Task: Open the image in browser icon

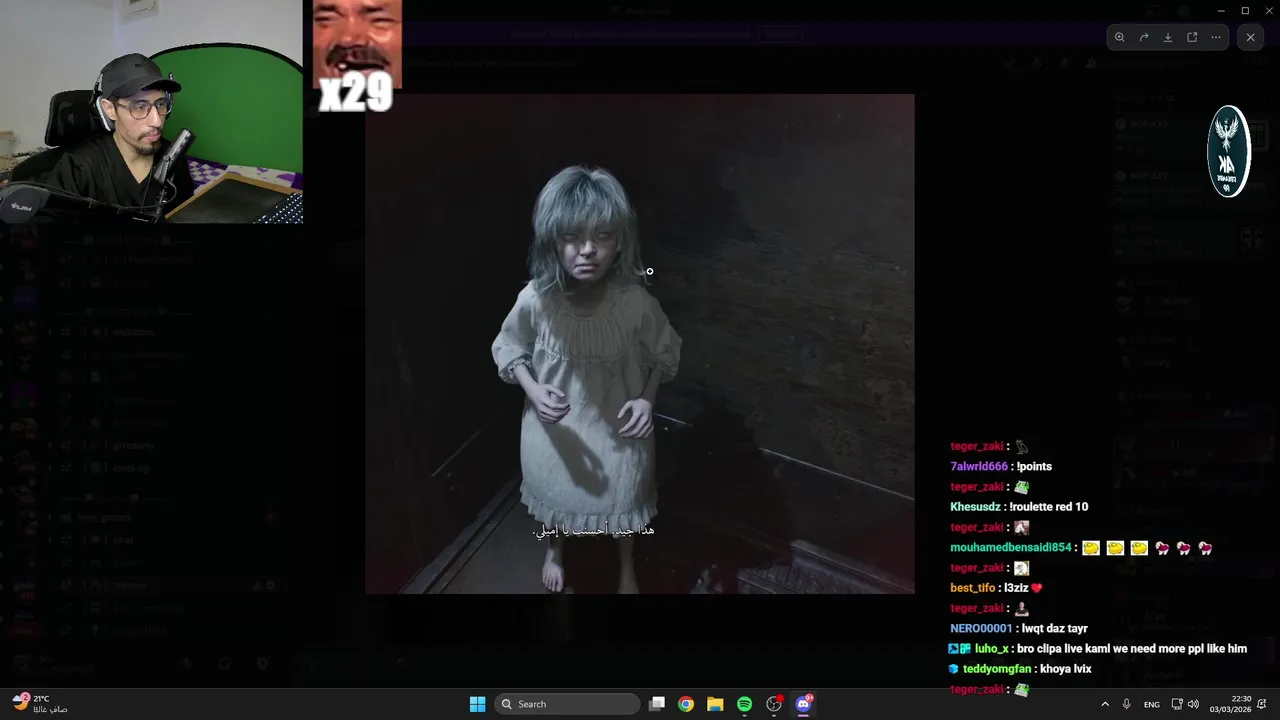Action: pyautogui.click(x=1192, y=37)
